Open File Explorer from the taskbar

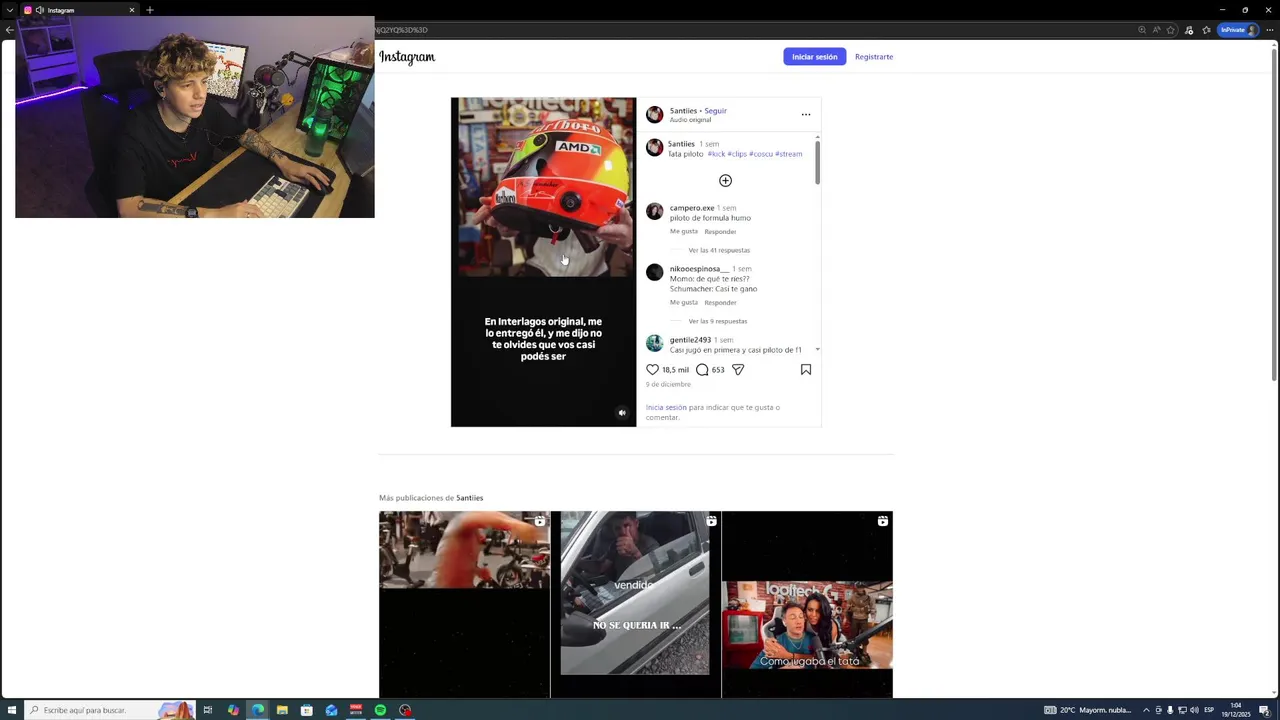coord(282,710)
